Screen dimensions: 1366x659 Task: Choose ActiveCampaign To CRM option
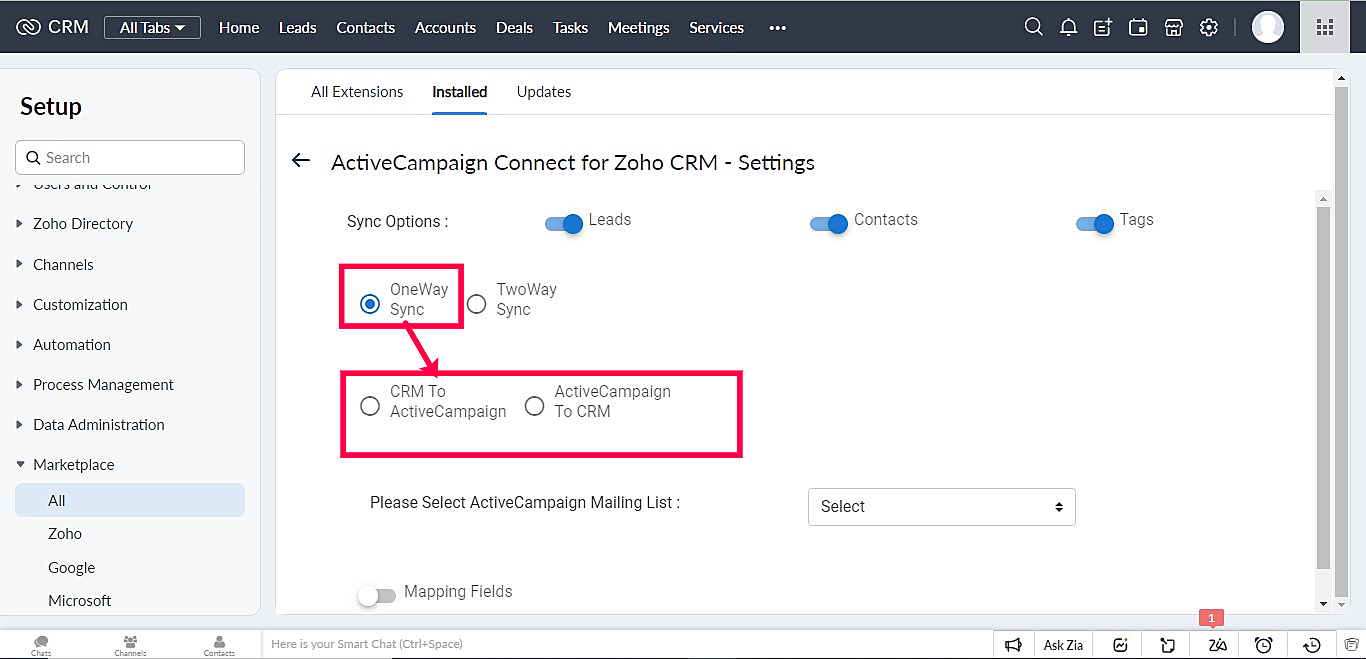coord(535,405)
